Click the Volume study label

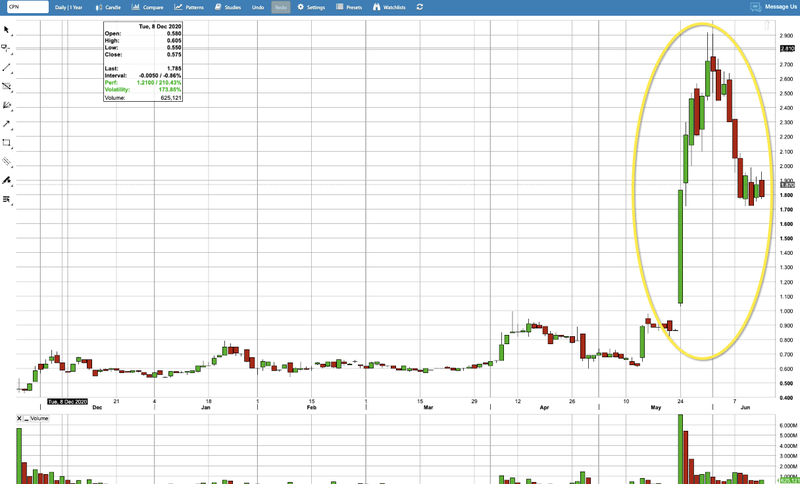[39, 419]
